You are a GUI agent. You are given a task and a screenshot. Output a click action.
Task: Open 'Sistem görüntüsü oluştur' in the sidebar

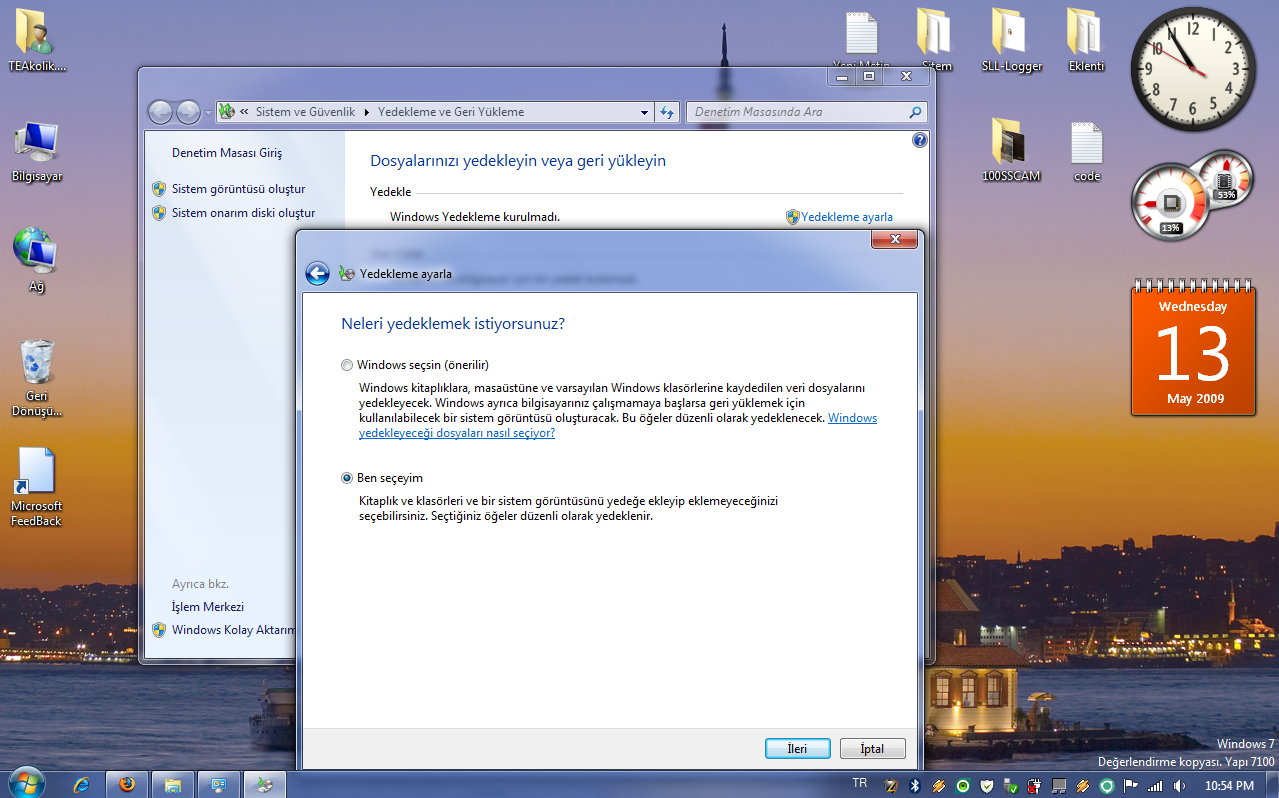click(238, 189)
